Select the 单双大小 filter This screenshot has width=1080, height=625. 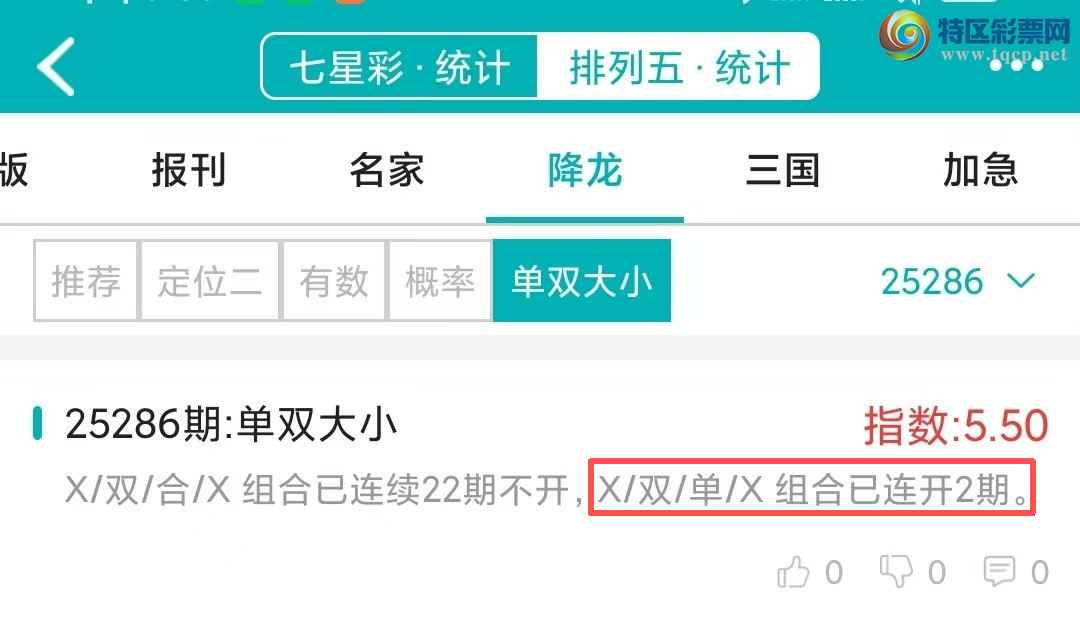[582, 280]
